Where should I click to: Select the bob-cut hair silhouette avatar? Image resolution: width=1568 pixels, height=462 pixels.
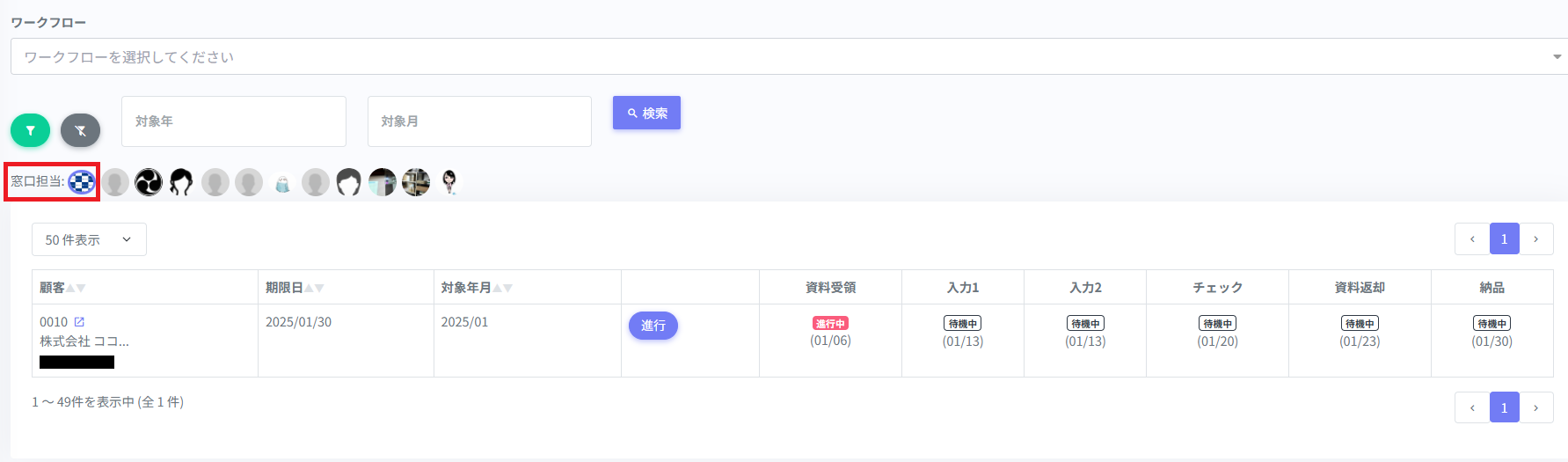(x=349, y=182)
